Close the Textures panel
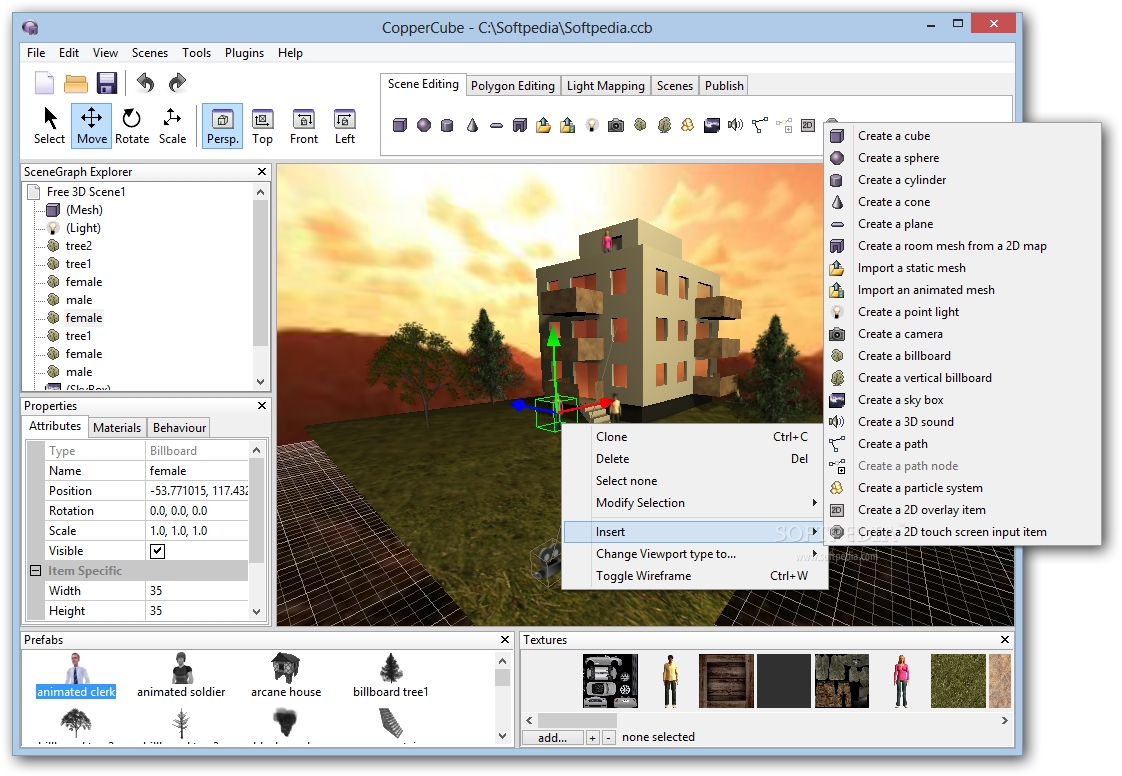The height and width of the screenshot is (776, 1122). click(1005, 639)
